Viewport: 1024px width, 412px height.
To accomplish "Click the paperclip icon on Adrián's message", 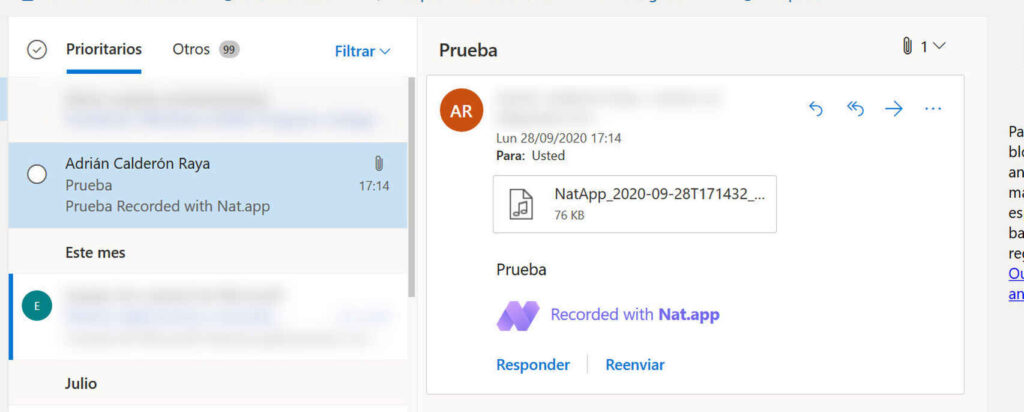I will tap(379, 163).
